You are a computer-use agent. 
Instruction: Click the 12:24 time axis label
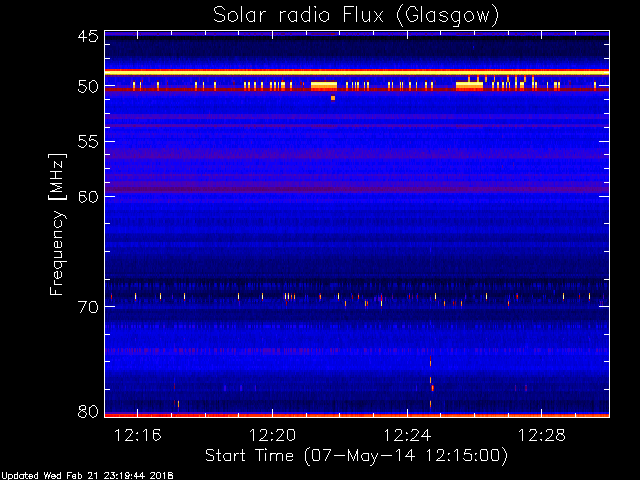(x=407, y=436)
